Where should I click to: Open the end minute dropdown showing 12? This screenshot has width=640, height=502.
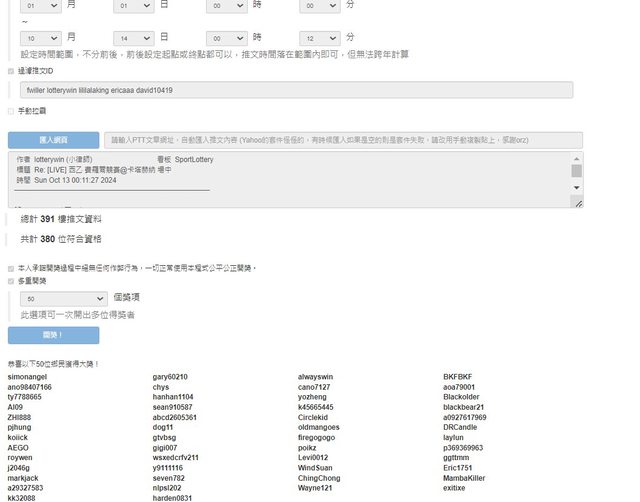[319, 37]
